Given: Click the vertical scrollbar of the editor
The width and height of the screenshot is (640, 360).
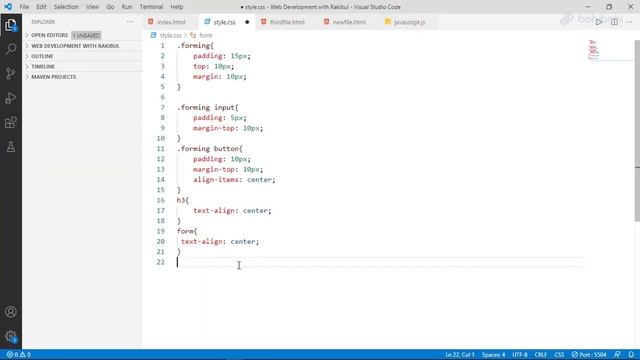Looking at the screenshot, I should pyautogui.click(x=637, y=131).
